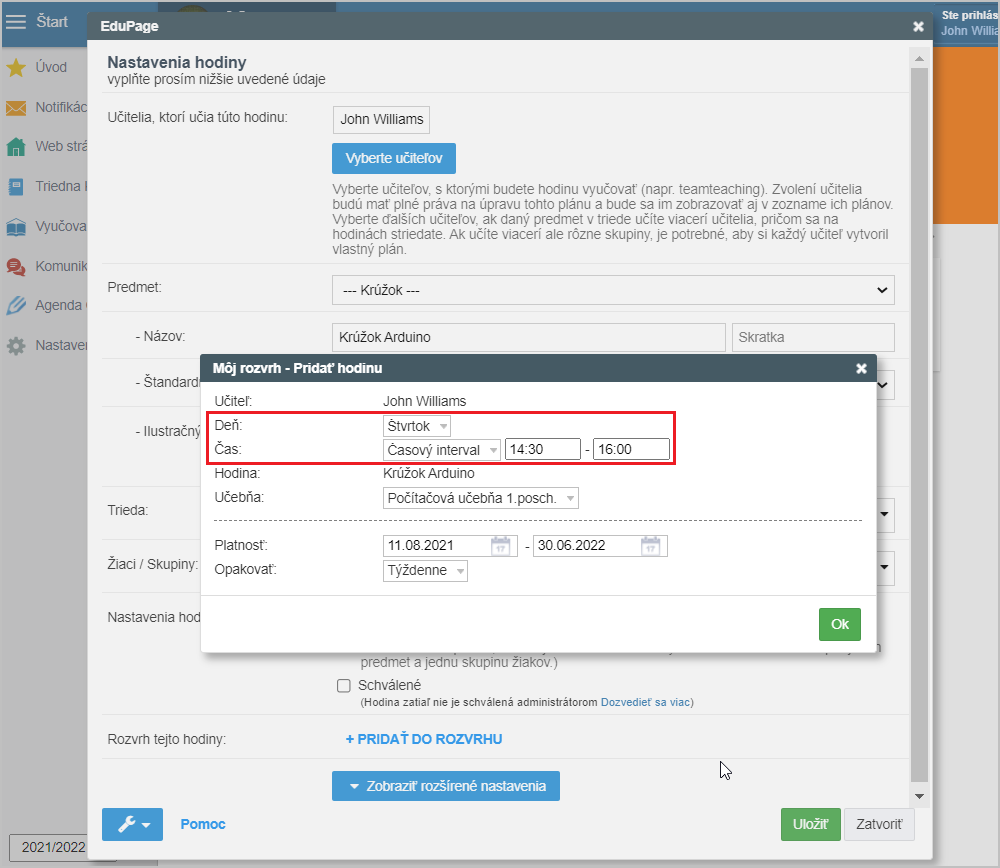Click the Pridať do rozvrhu link
Viewport: 1000px width, 868px height.
(x=424, y=740)
